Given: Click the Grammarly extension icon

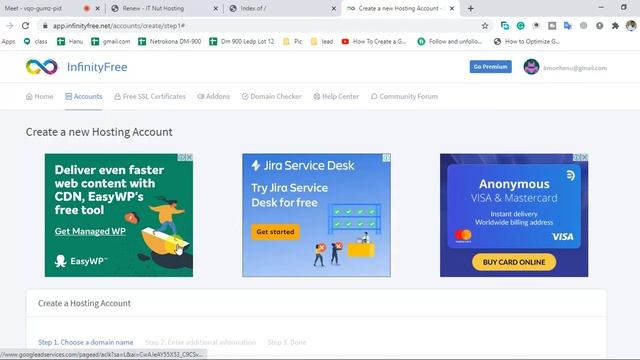Looking at the screenshot, I should coord(520,26).
